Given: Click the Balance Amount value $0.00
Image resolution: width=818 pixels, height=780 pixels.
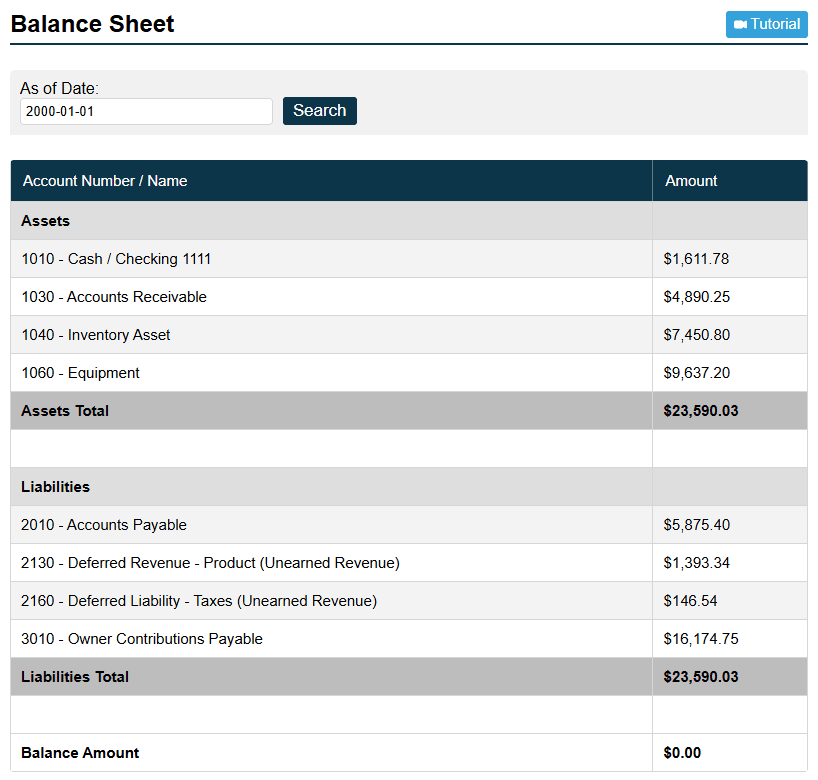Looking at the screenshot, I should coord(682,753).
